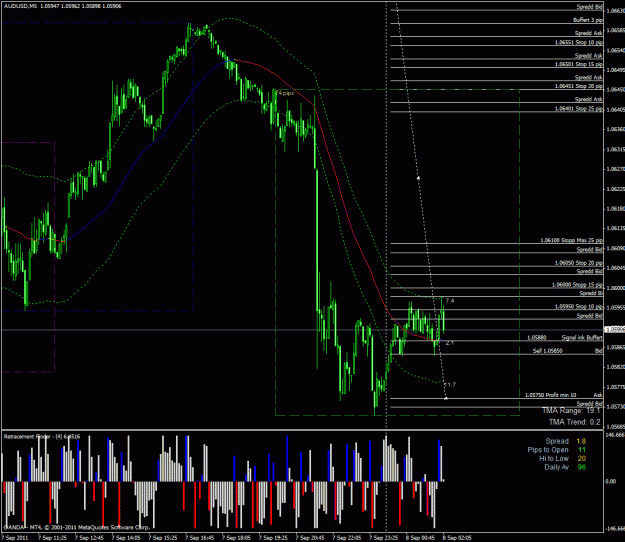
Task: Click '1.06100 Stopp Max 25 pip' label
Action: click(x=572, y=240)
